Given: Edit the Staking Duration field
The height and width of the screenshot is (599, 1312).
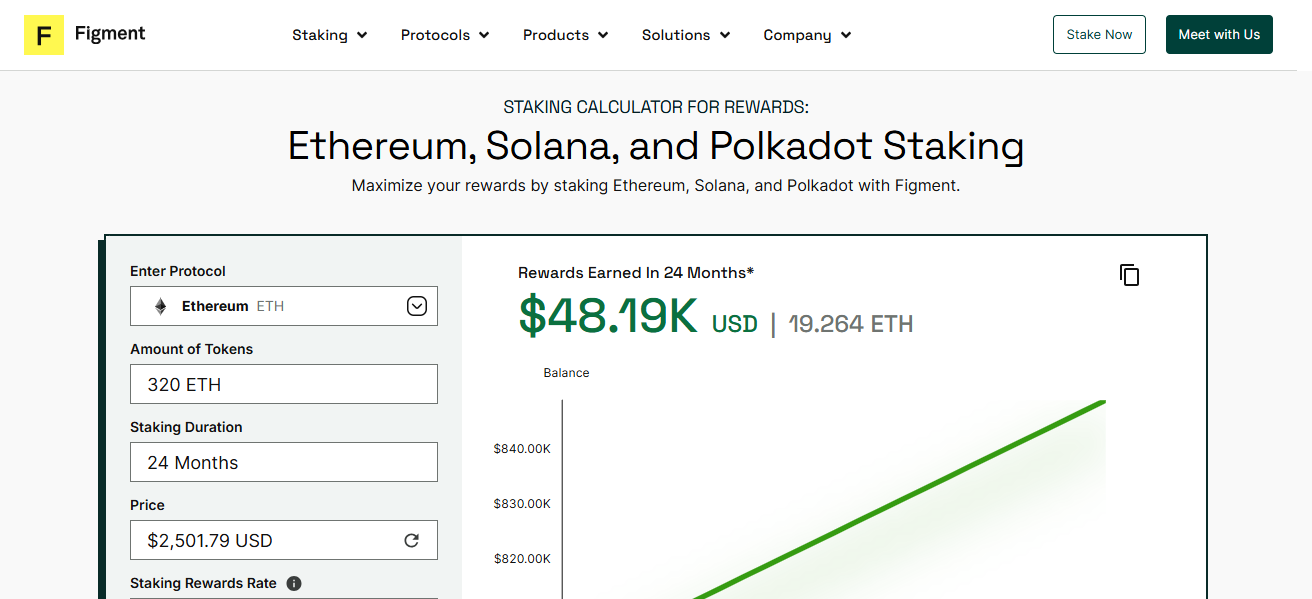Looking at the screenshot, I should [284, 462].
